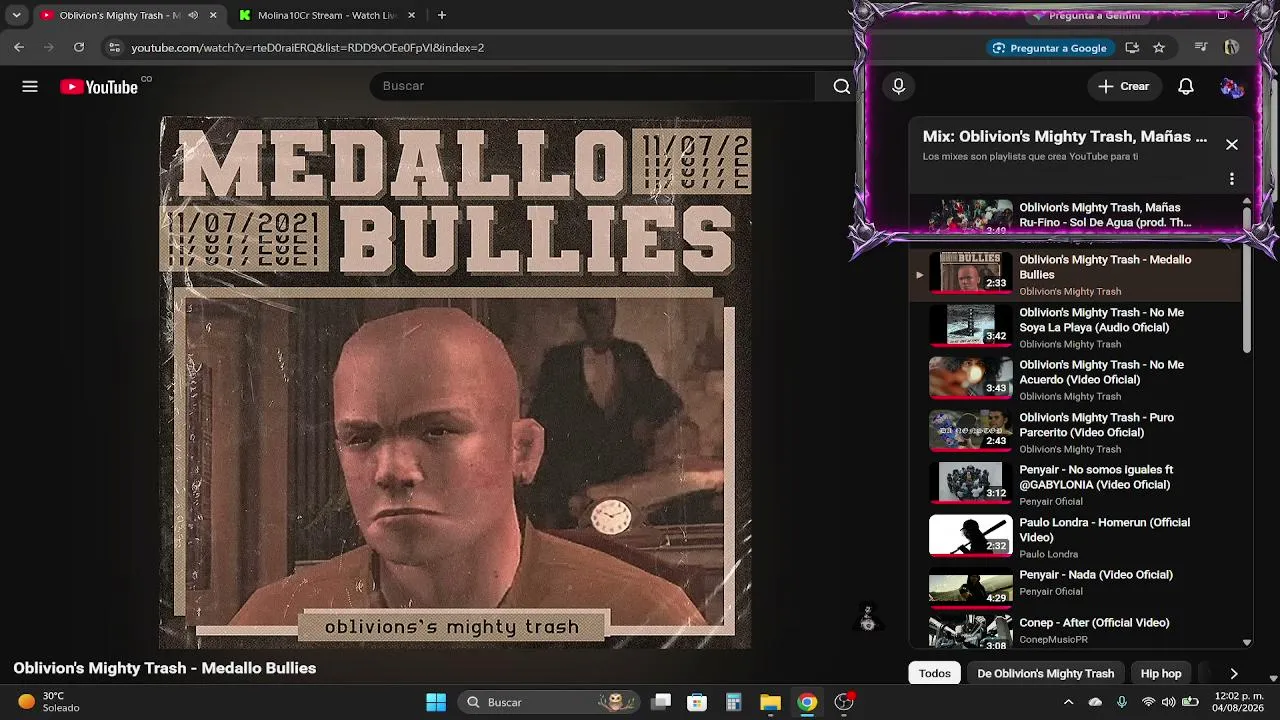Switch to Chrome on the taskbar
This screenshot has height=720, width=1280.
click(x=807, y=702)
